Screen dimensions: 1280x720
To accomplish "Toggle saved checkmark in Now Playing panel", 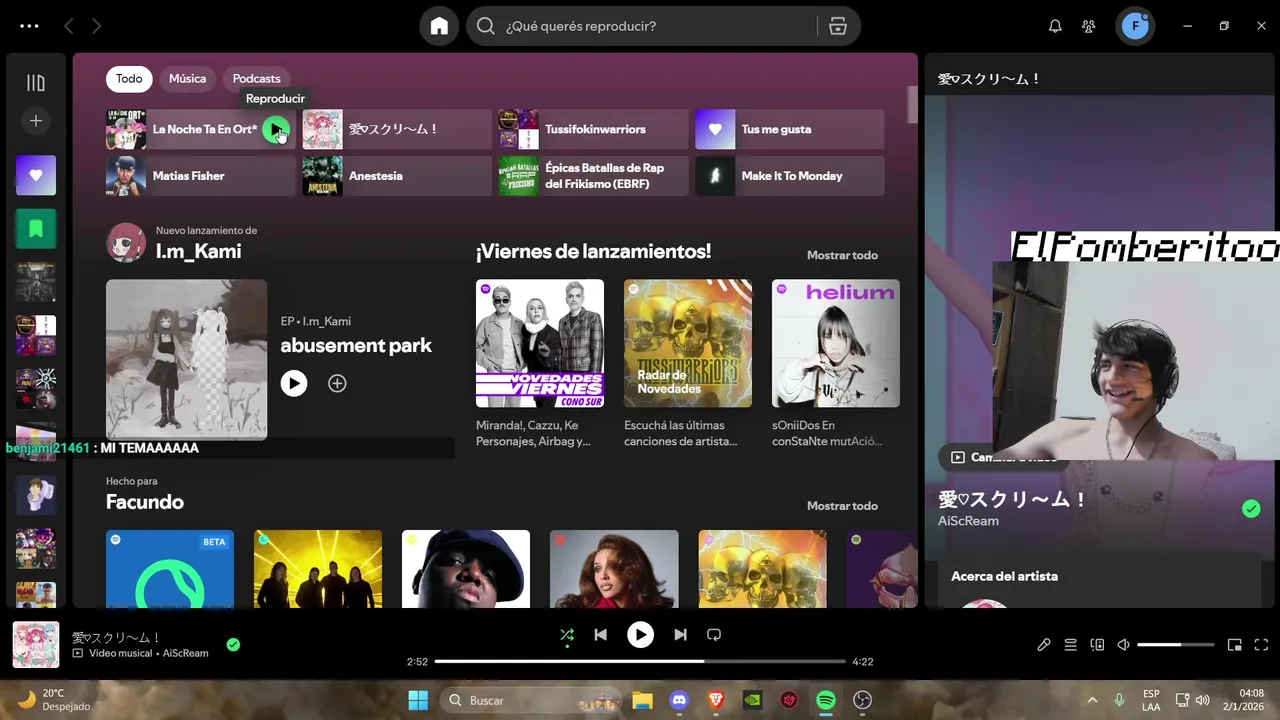I will pos(1251,509).
